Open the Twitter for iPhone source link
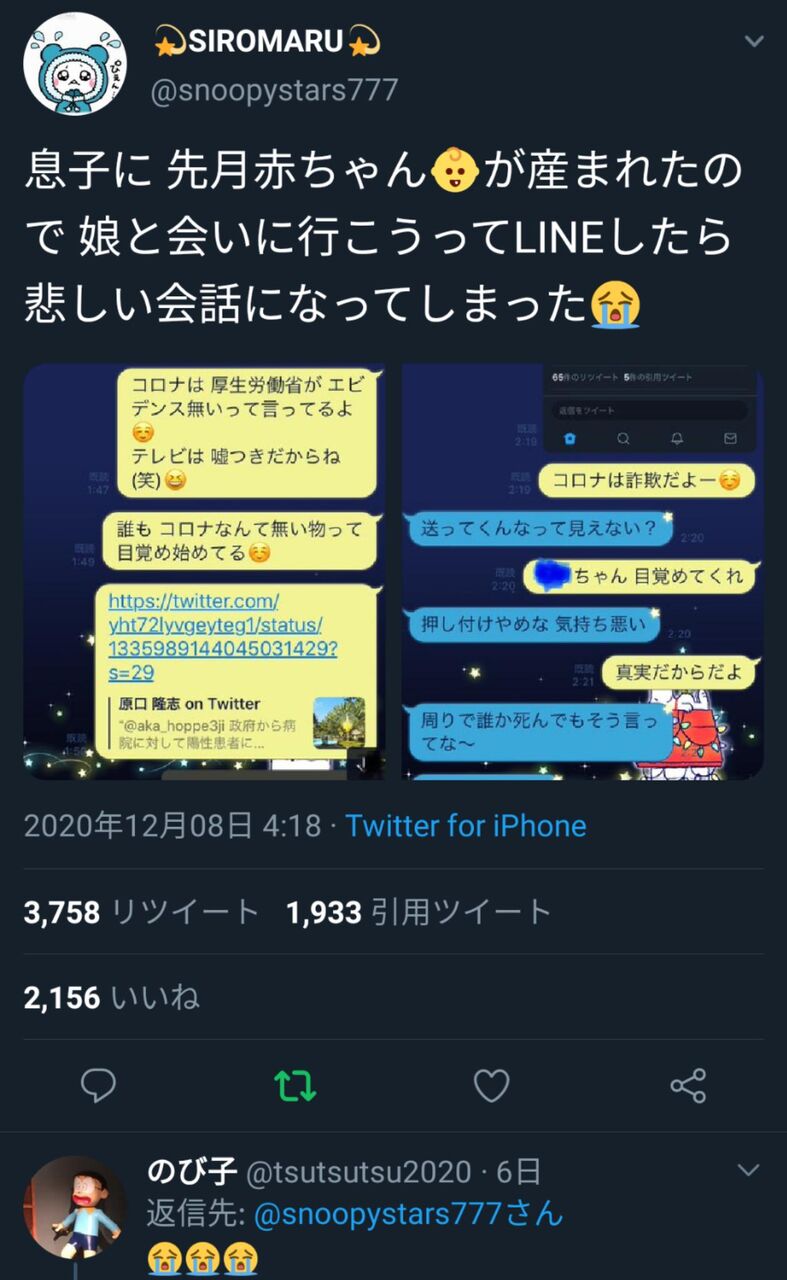Image resolution: width=787 pixels, height=1280 pixels. click(x=466, y=826)
